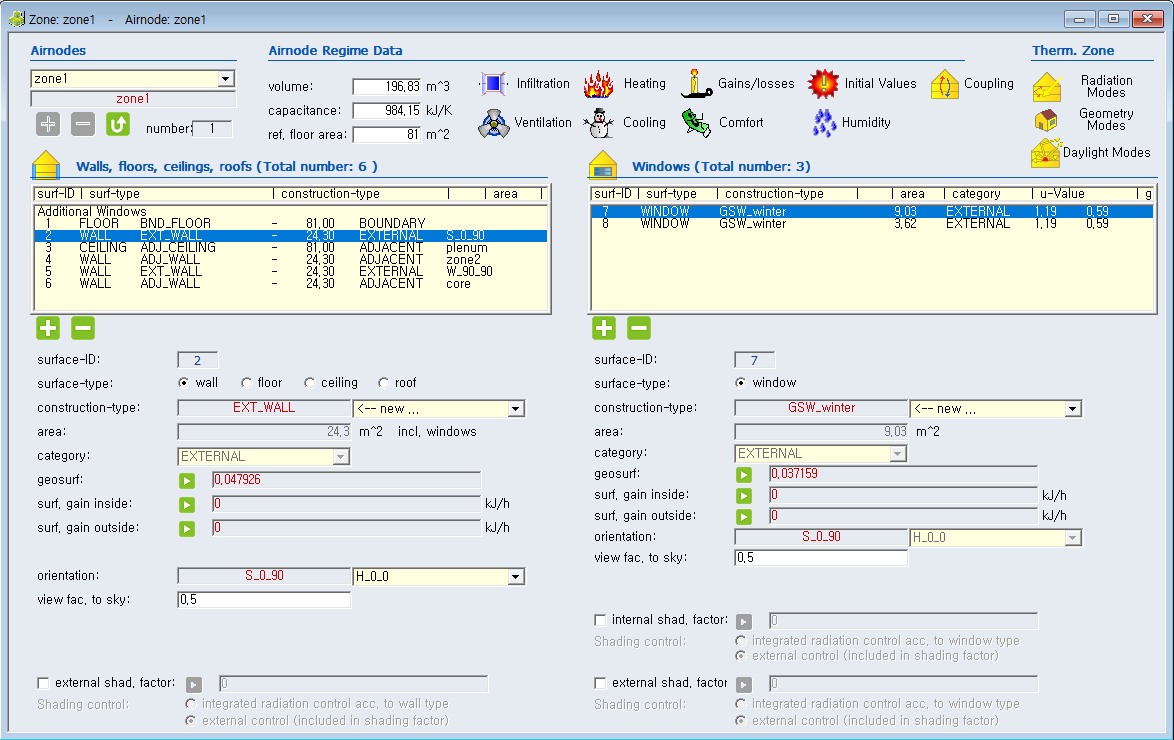
Task: Open wall orientation H_0_0 dropdown
Action: (x=515, y=577)
